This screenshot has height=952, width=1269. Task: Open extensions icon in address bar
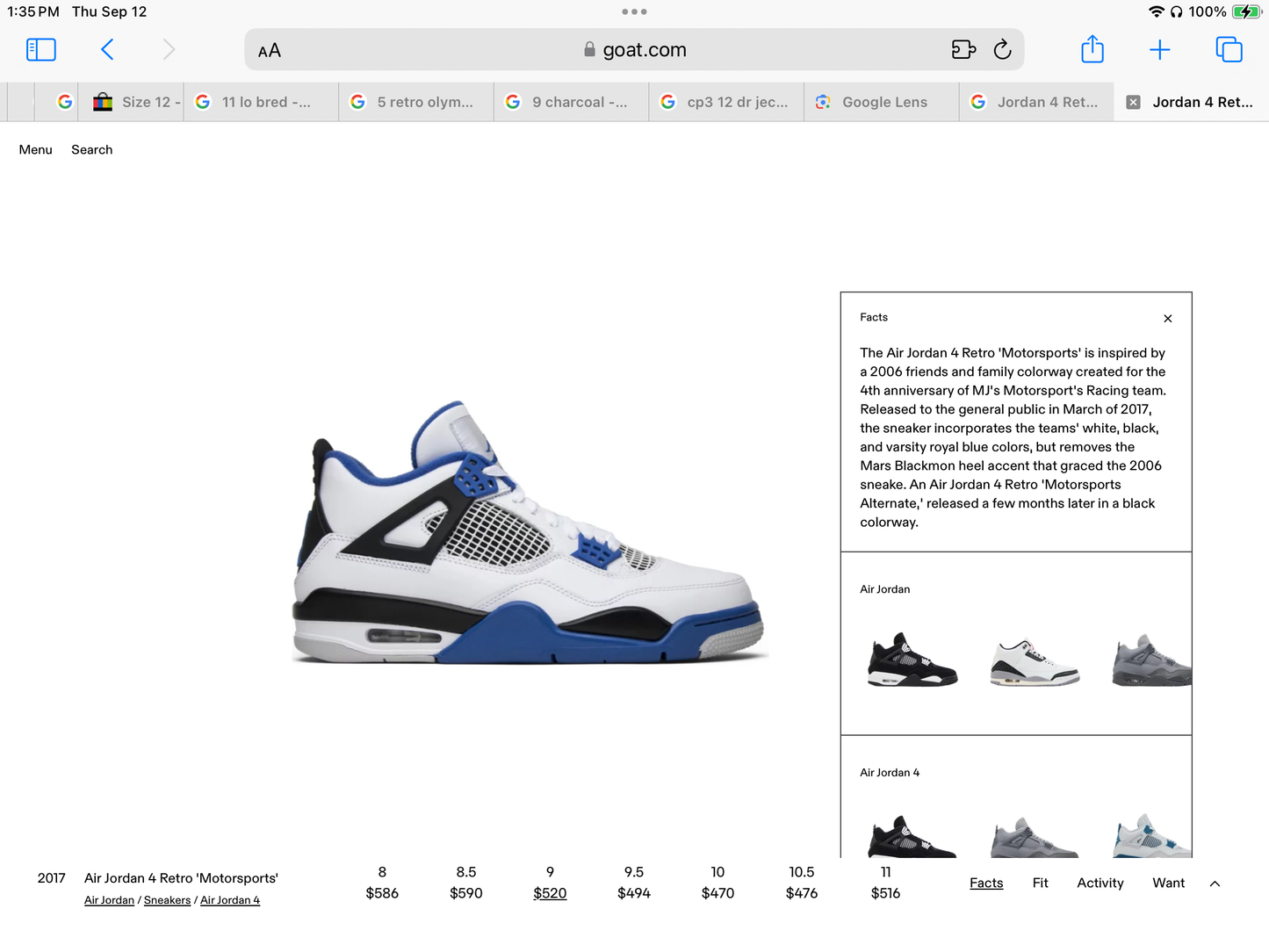point(963,50)
